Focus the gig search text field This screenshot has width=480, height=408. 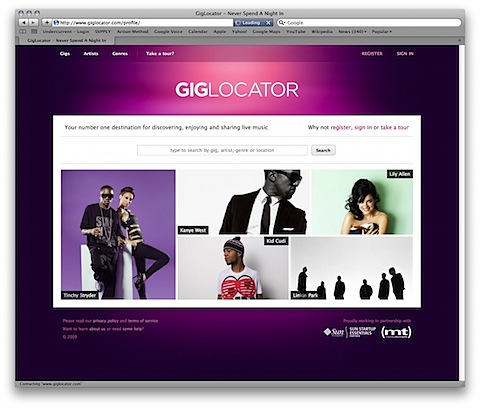click(222, 150)
